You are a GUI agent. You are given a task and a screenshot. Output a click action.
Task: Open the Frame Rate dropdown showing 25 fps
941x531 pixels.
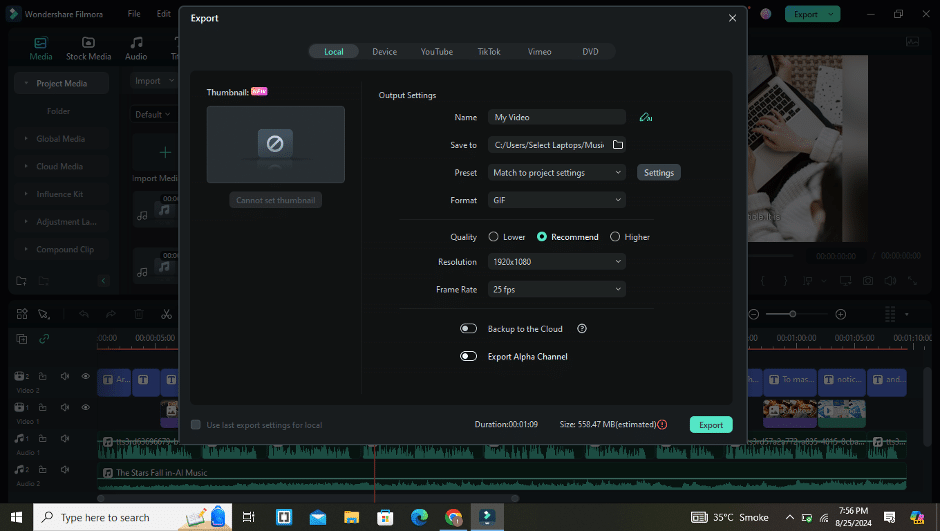point(557,289)
